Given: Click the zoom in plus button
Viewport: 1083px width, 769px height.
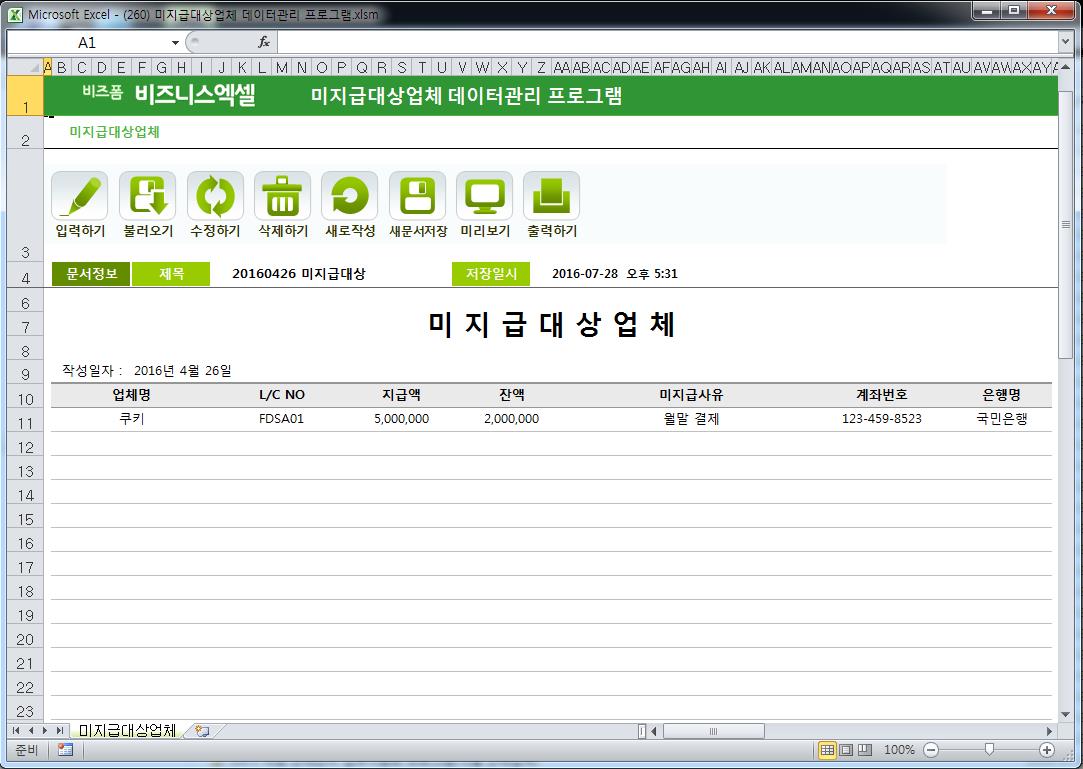Looking at the screenshot, I should (1047, 750).
